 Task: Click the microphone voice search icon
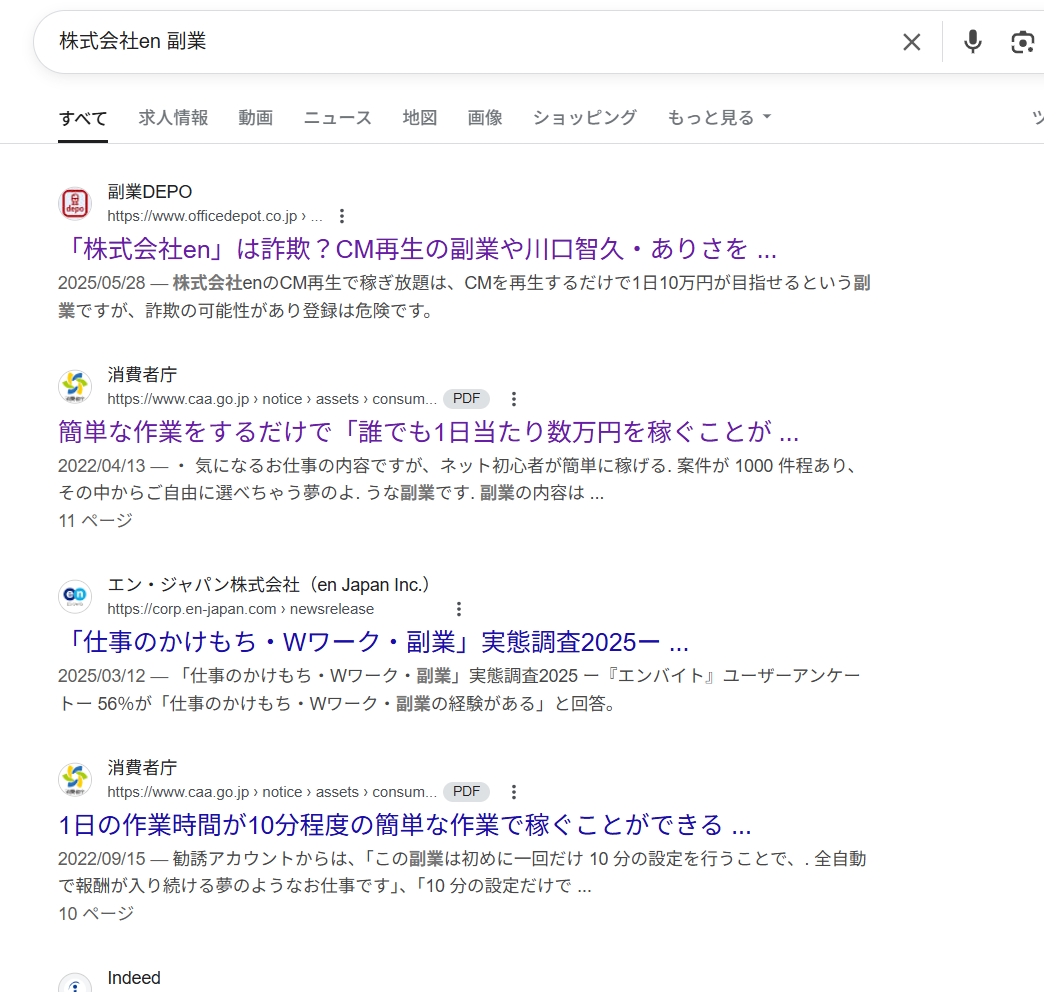tap(971, 42)
